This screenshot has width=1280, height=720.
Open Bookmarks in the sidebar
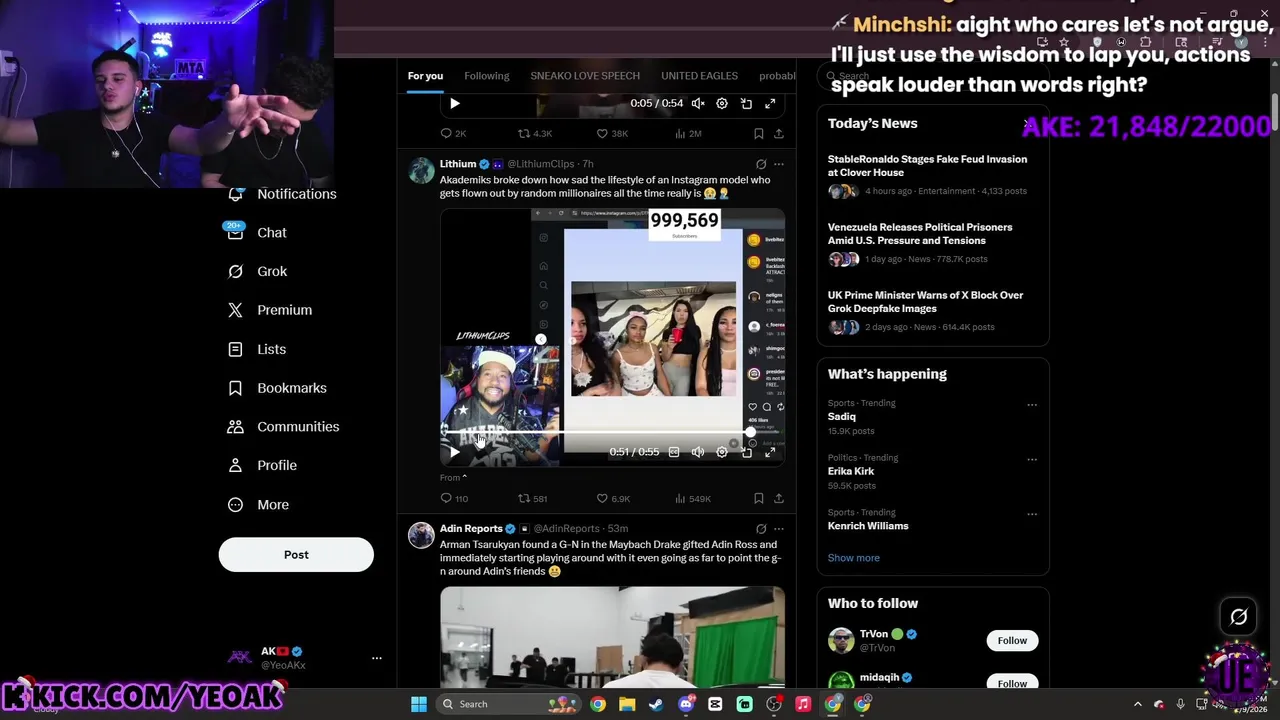278,388
